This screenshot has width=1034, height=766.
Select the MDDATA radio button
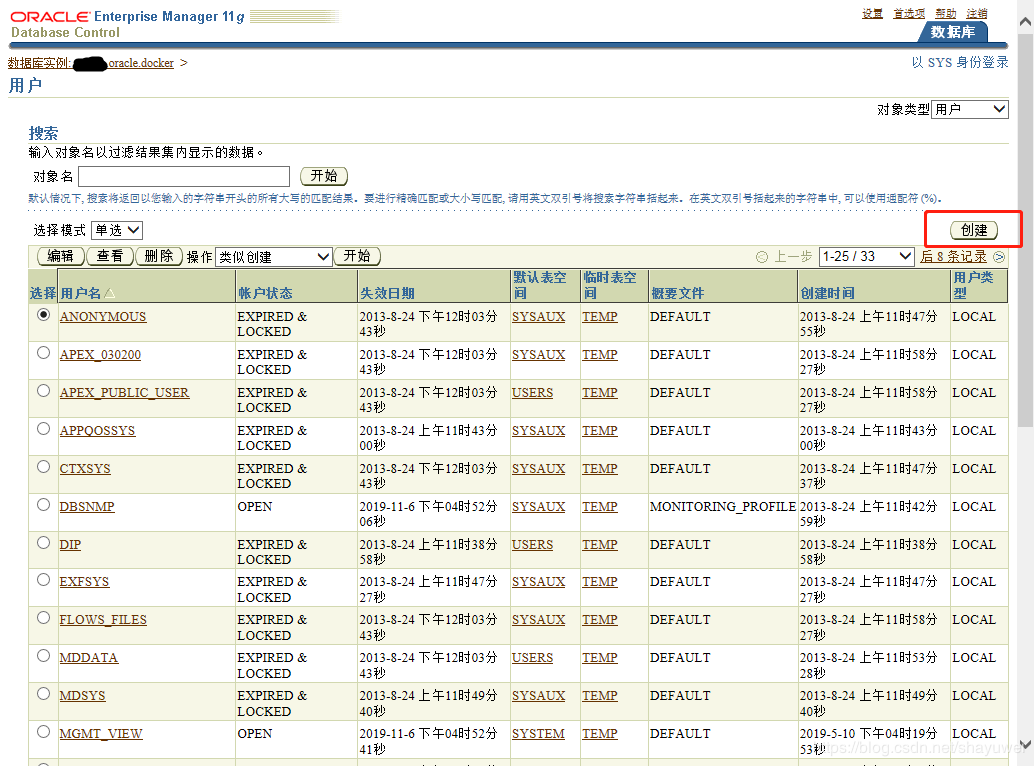[x=44, y=656]
